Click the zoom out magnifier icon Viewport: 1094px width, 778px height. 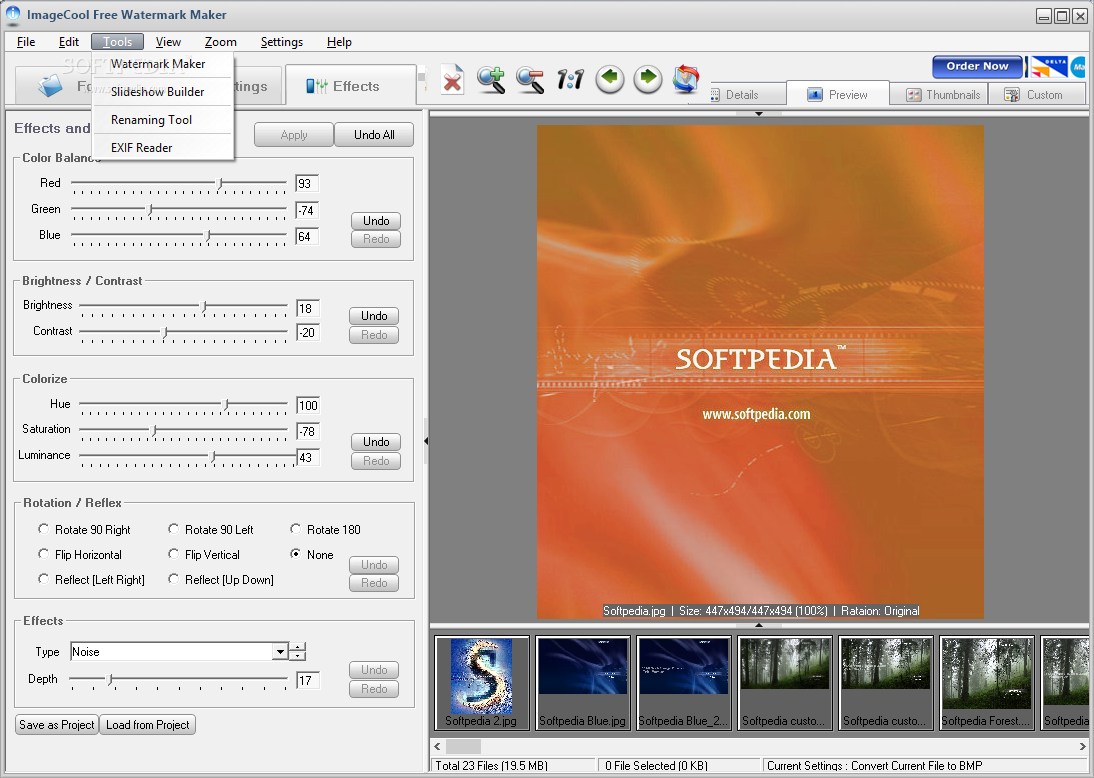530,80
